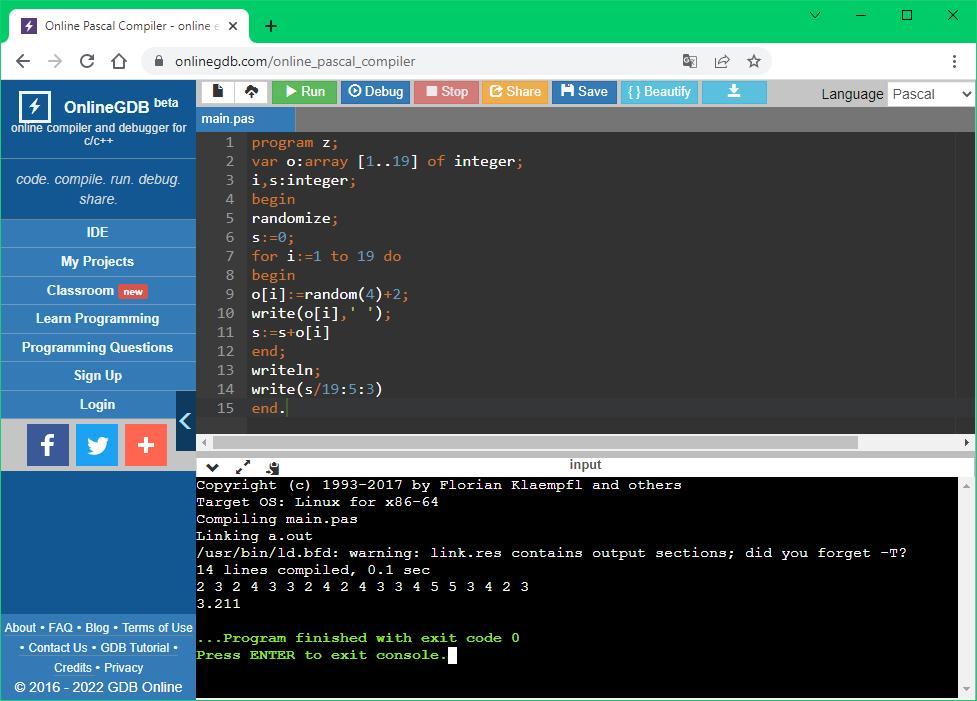
Task: Click the Stop button
Action: (447, 92)
